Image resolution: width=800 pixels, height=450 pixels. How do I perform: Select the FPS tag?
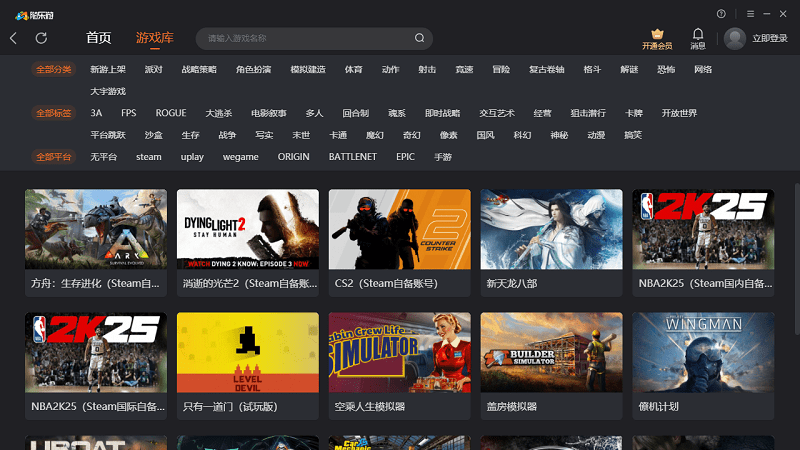pos(129,113)
